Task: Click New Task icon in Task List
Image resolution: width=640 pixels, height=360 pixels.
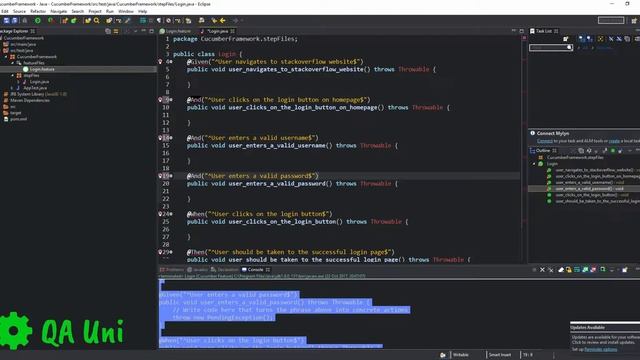Action: 566,39
